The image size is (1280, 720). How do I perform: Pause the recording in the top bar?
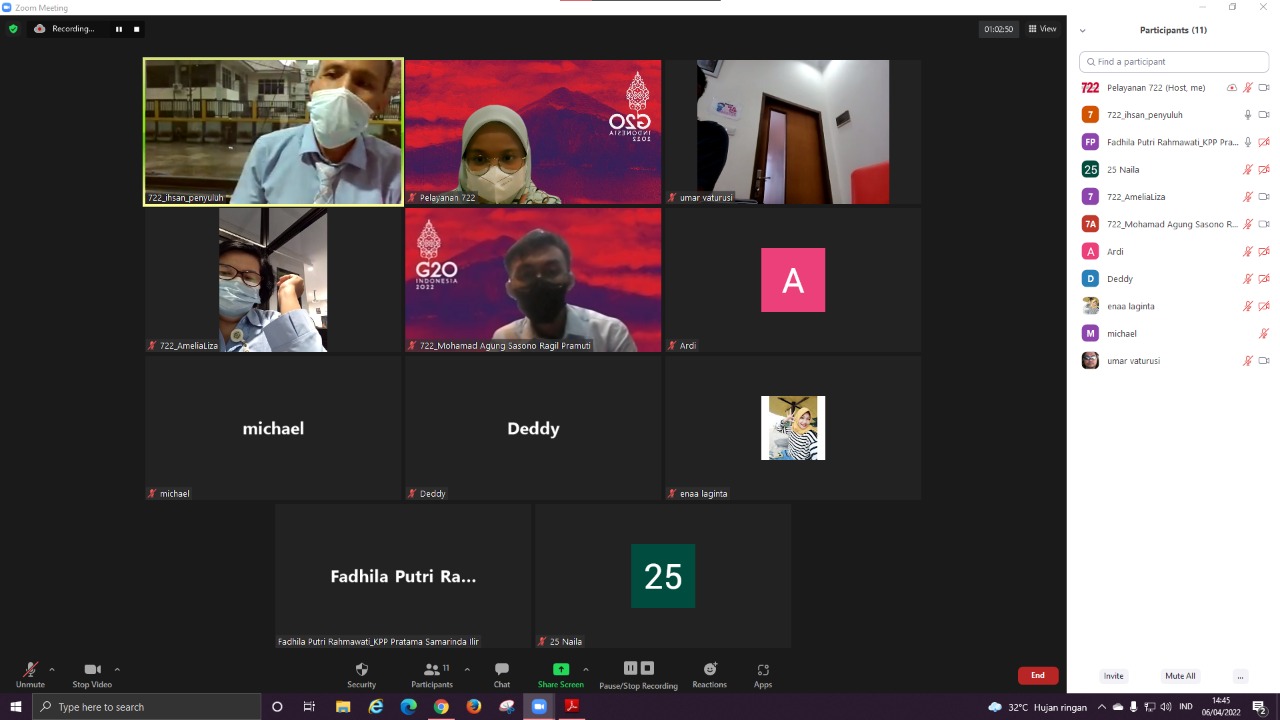118,29
